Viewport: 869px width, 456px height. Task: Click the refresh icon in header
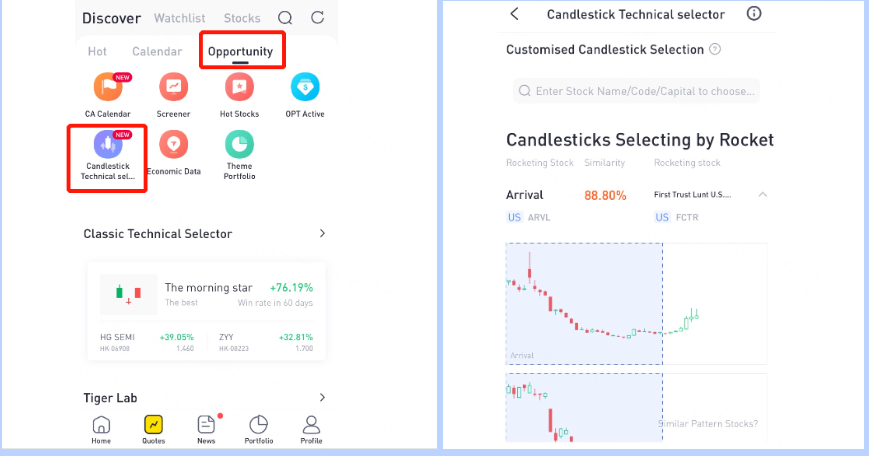318,18
